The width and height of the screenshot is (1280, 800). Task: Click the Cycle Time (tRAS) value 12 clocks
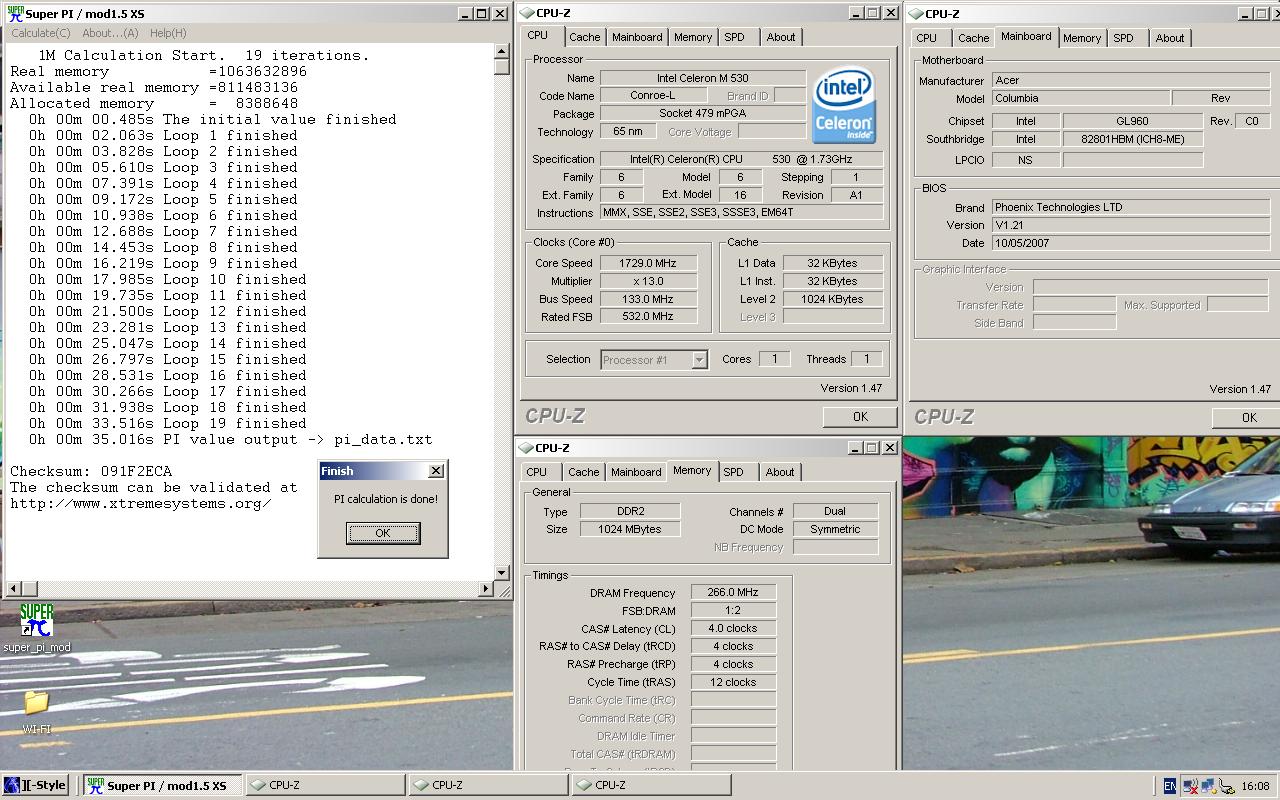click(x=733, y=683)
